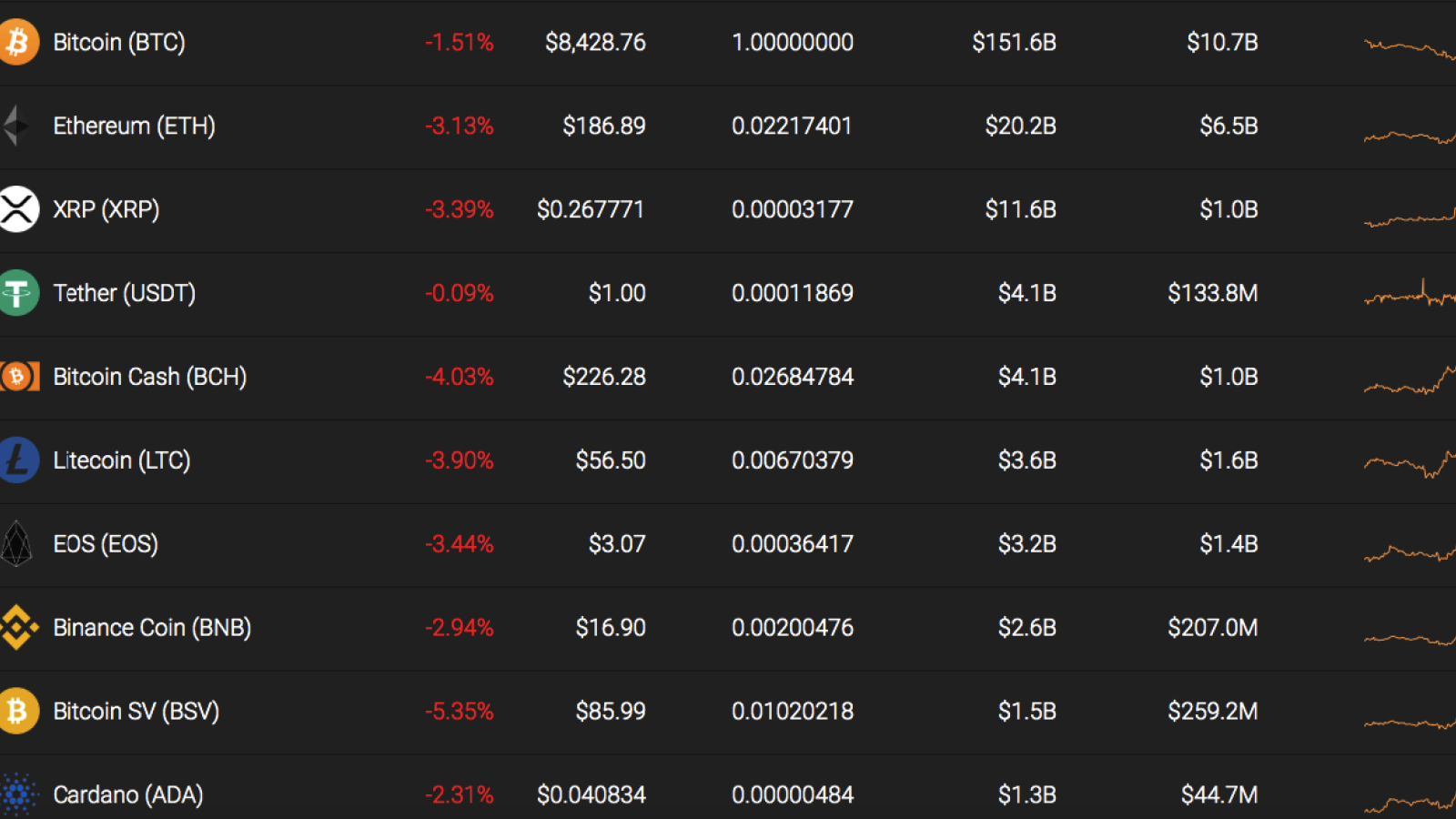View the Bitcoin price sparkline chart
Screen dimensions: 1456x819
tap(1410, 47)
